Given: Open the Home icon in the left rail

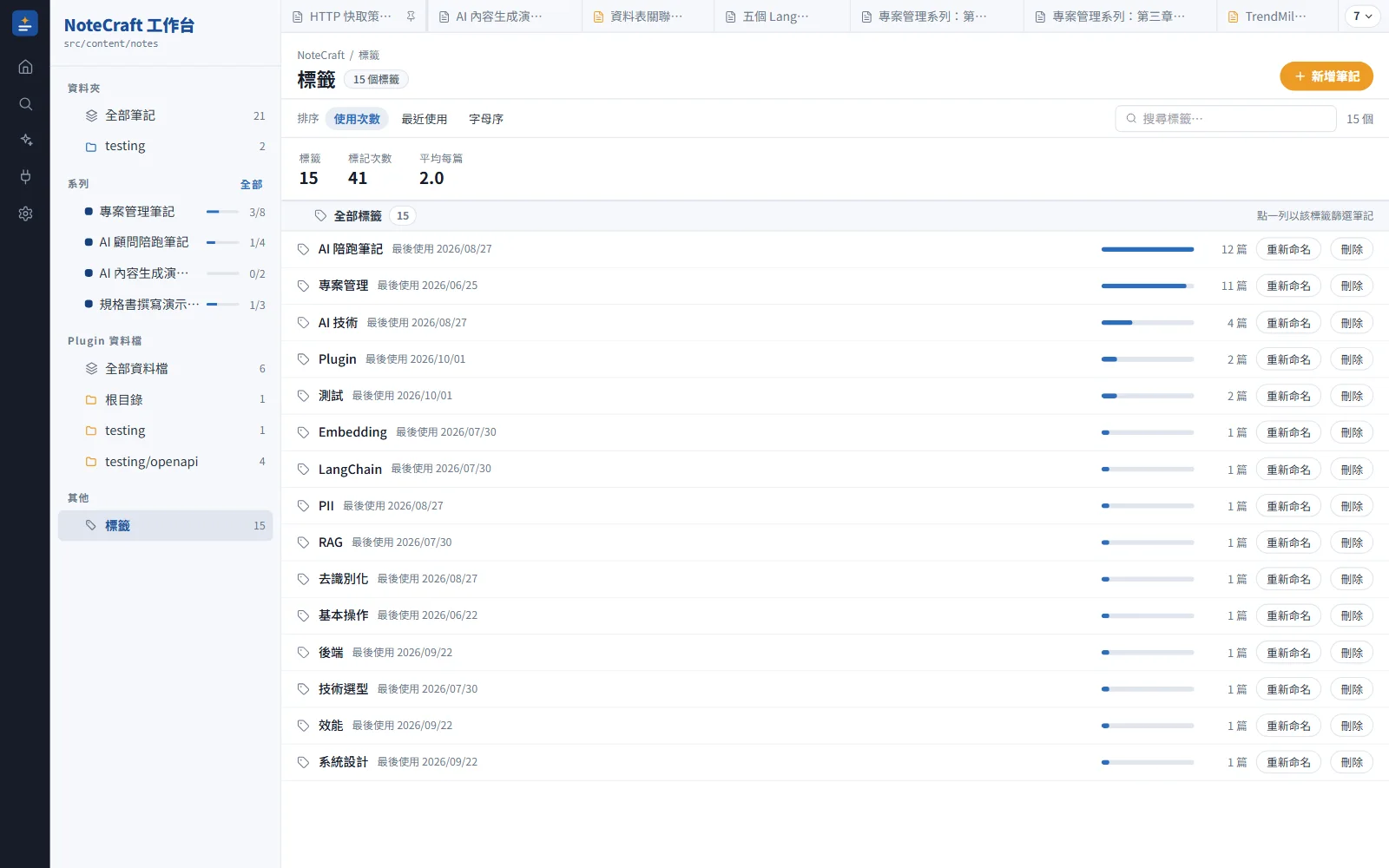Looking at the screenshot, I should click(25, 67).
